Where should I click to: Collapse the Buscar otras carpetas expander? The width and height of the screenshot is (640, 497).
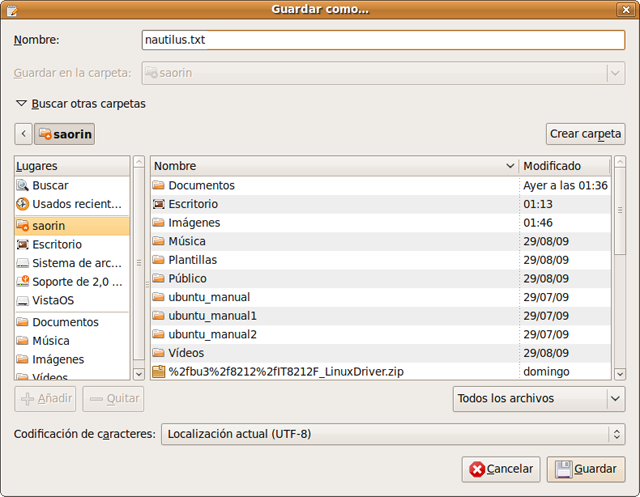tap(21, 103)
